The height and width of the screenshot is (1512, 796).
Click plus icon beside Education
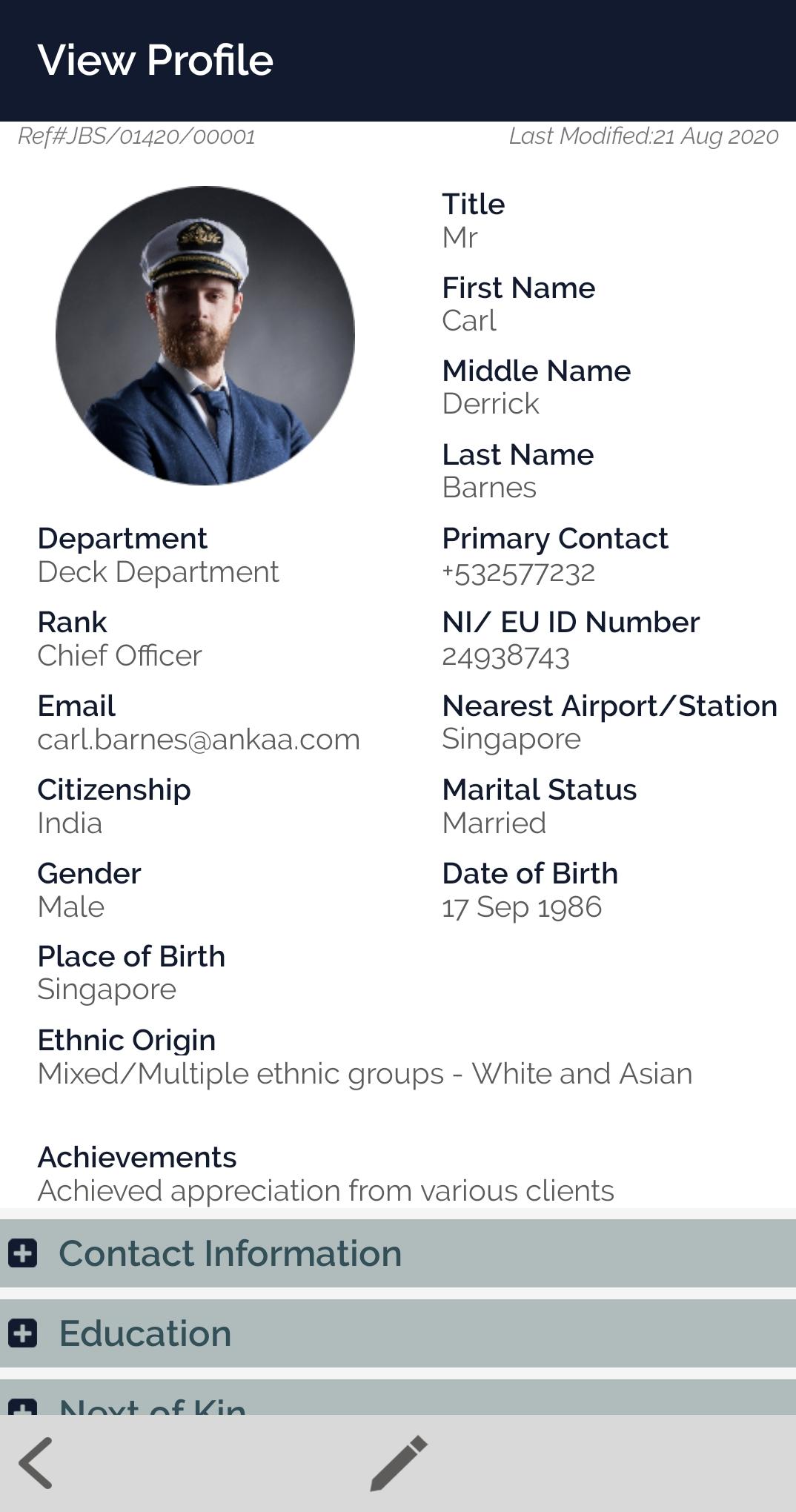(23, 1333)
